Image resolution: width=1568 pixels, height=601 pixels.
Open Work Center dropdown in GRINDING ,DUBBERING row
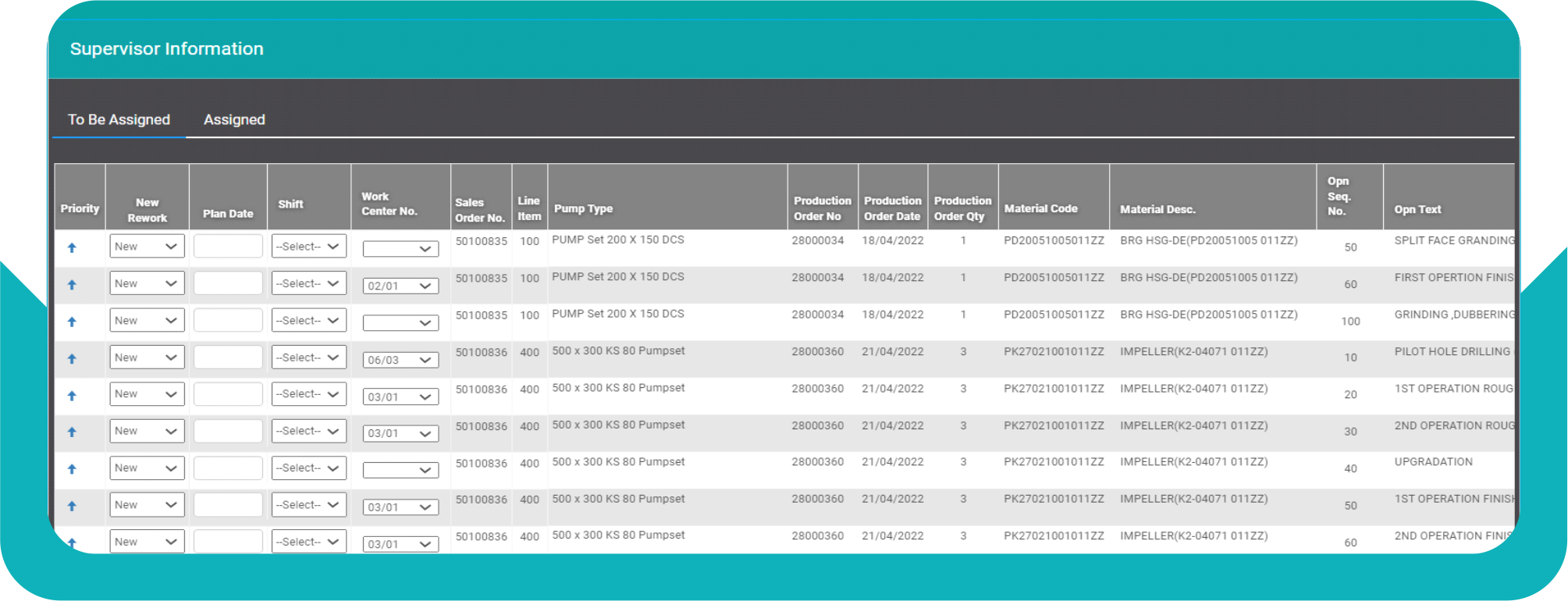400,322
